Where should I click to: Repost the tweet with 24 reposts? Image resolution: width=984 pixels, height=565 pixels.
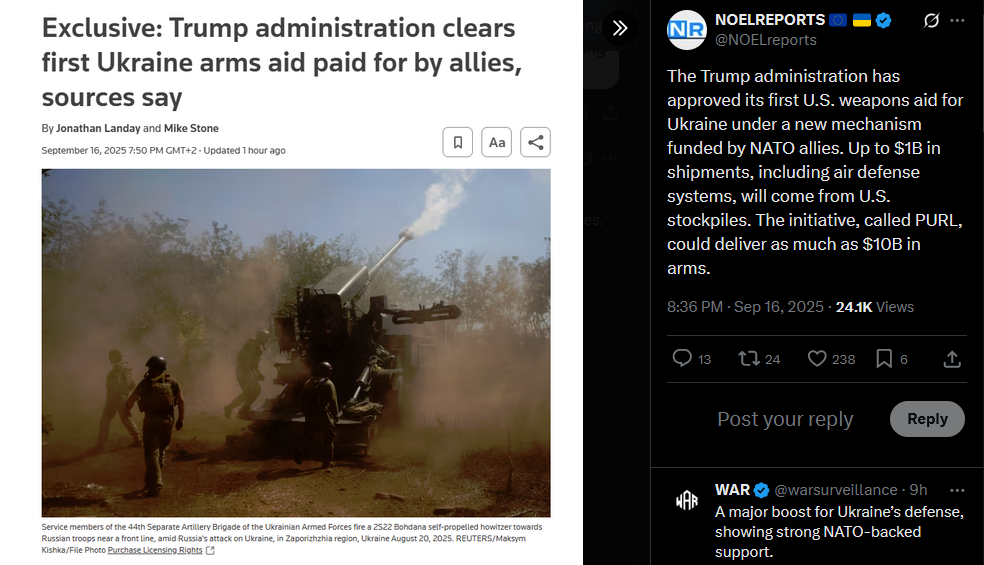pyautogui.click(x=749, y=358)
